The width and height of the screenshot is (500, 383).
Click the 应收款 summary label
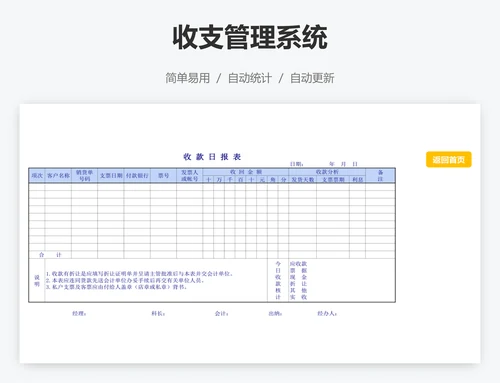(x=298, y=264)
